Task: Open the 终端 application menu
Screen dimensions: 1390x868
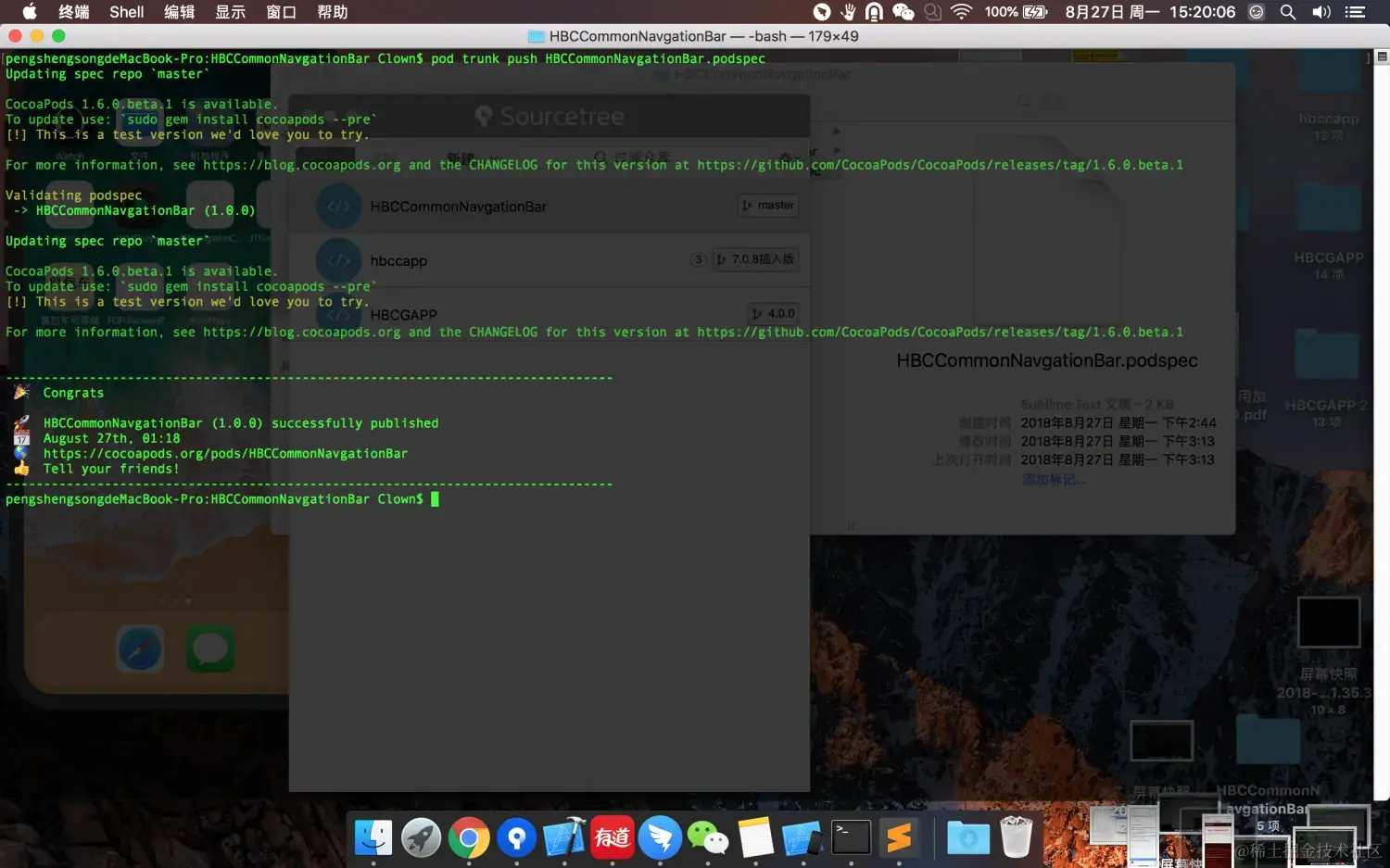Action: (73, 12)
